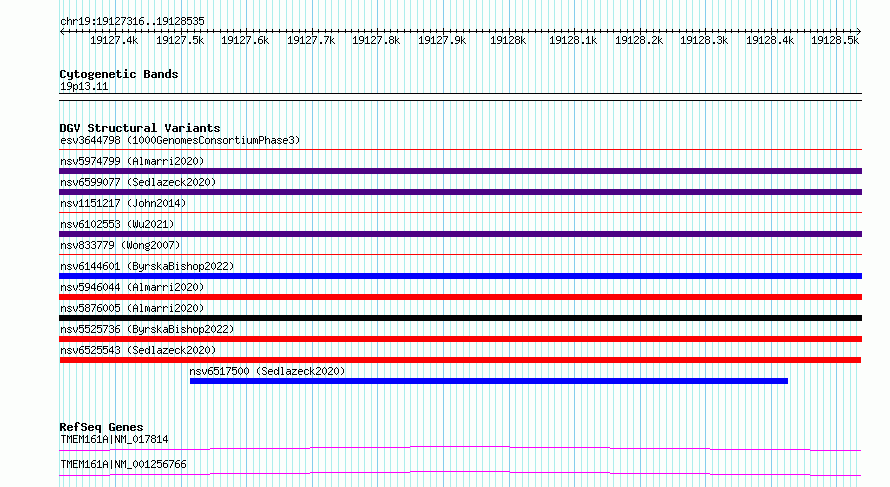Viewport: 890px width, 487px height.
Task: Click ruler tick label 19127.5k
Action: 180,40
